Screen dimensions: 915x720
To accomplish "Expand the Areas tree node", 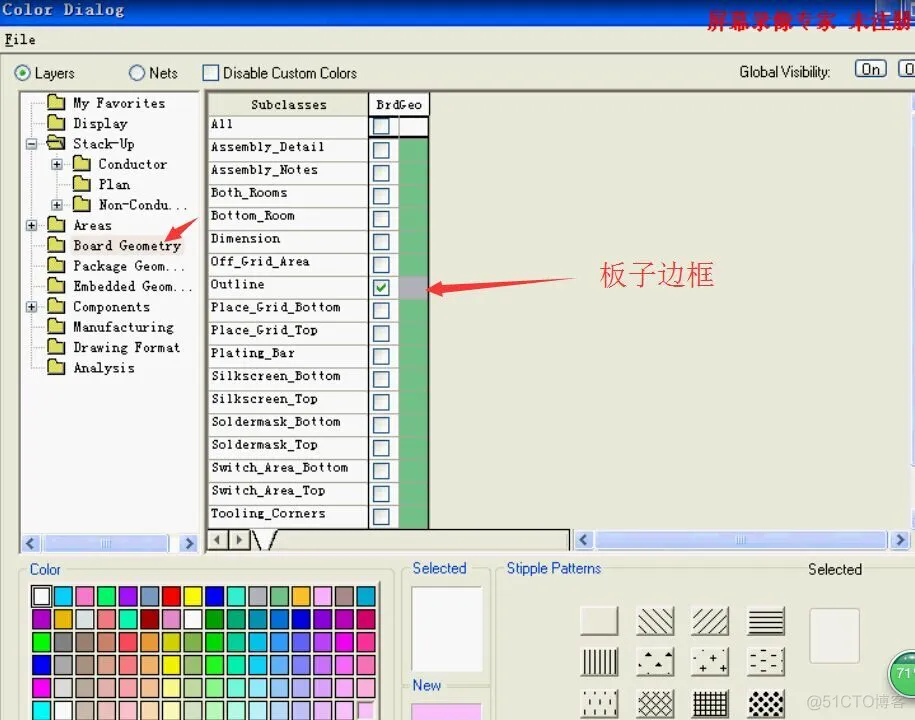I will coord(32,225).
